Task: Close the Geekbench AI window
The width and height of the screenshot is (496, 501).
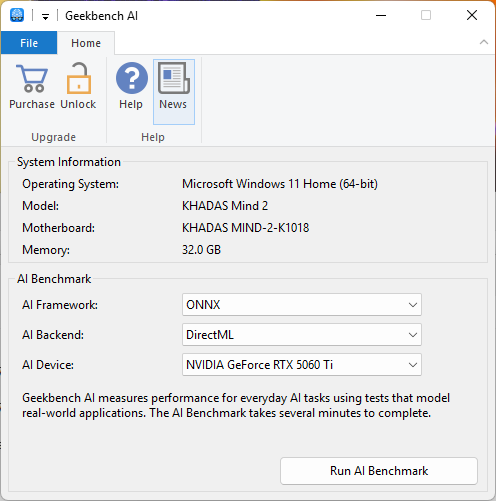Action: click(472, 15)
